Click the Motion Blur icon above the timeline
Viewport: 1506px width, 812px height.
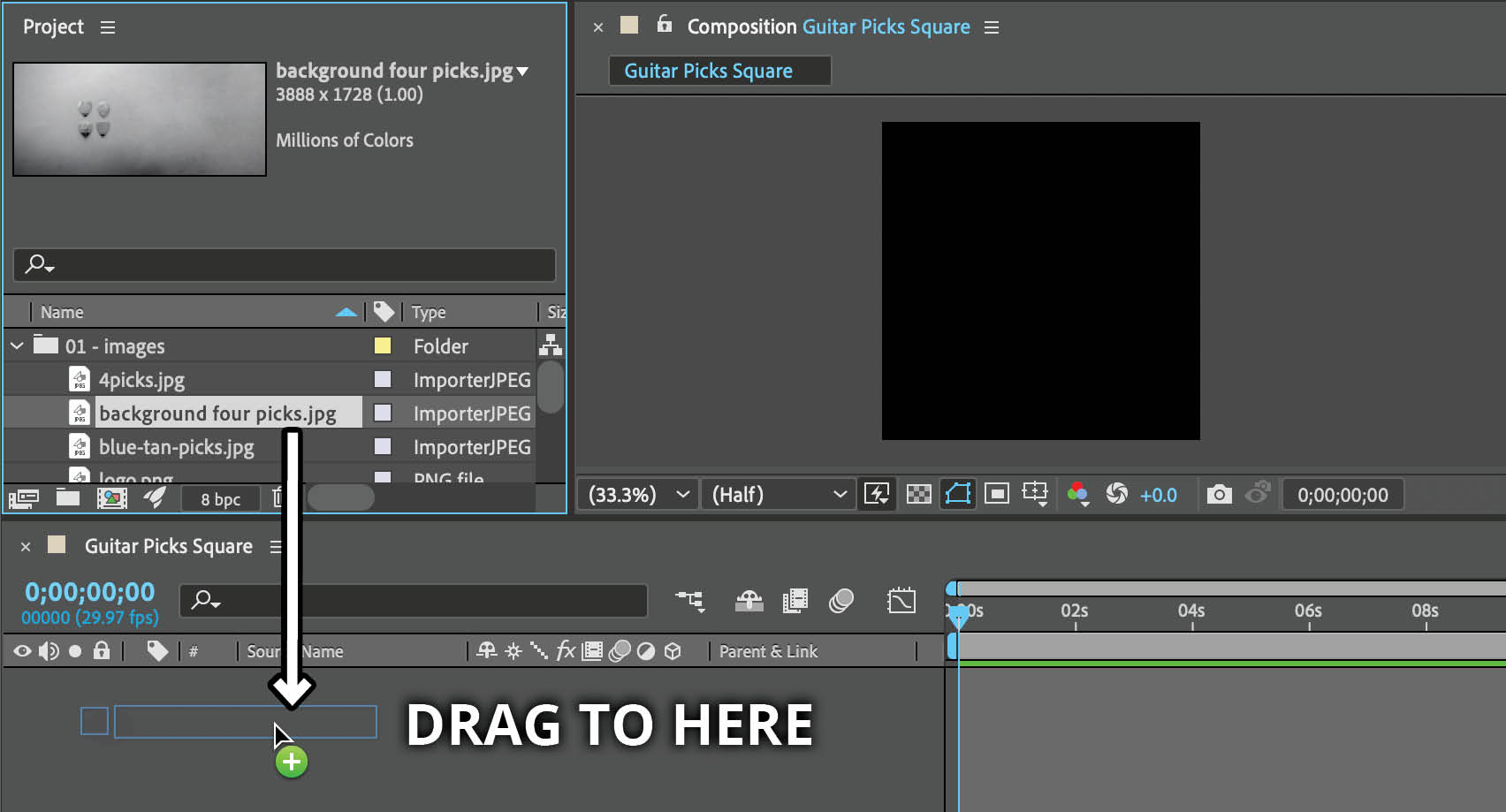pyautogui.click(x=840, y=601)
